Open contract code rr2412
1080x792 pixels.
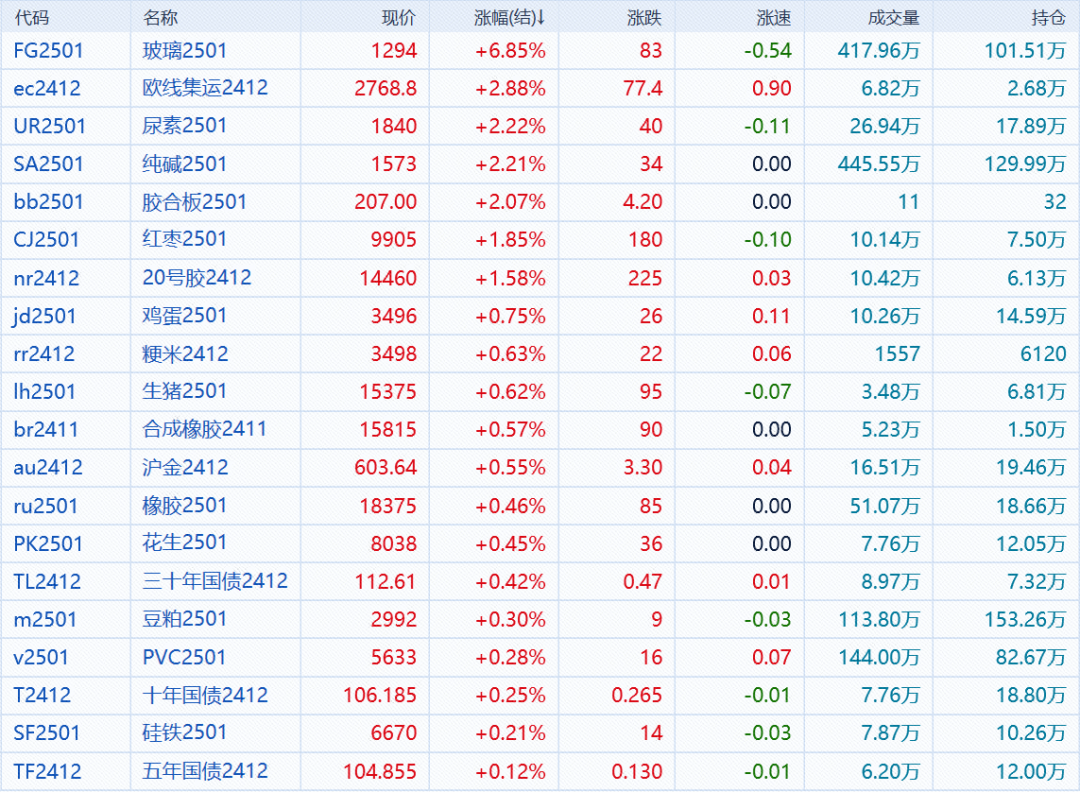click(44, 354)
